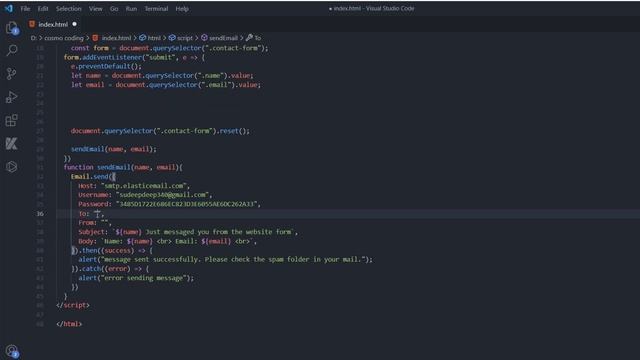
Task: Open the Search view icon
Action: click(12, 50)
